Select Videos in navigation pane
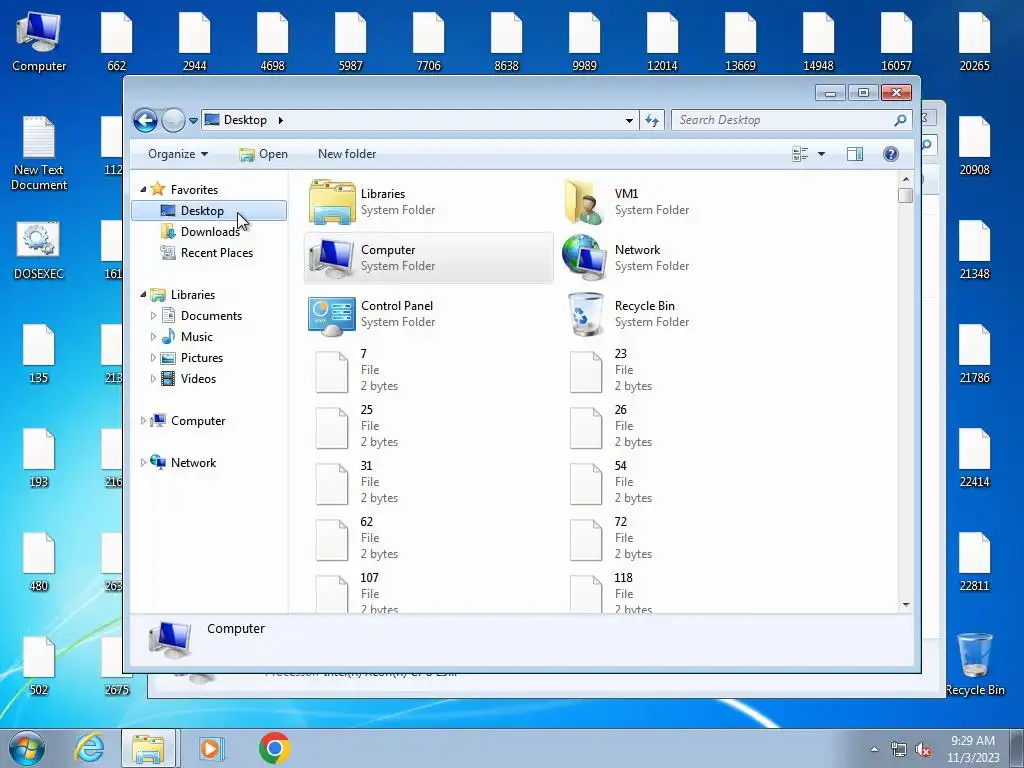Viewport: 1024px width, 768px height. (x=198, y=379)
